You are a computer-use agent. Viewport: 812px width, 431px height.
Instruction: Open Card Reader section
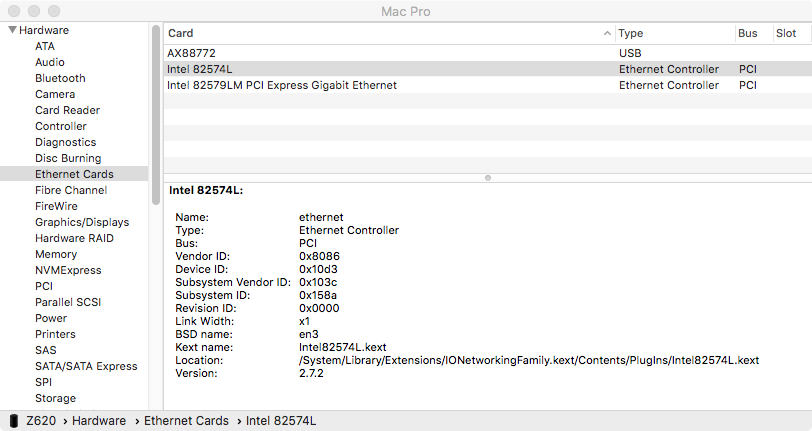(x=67, y=110)
